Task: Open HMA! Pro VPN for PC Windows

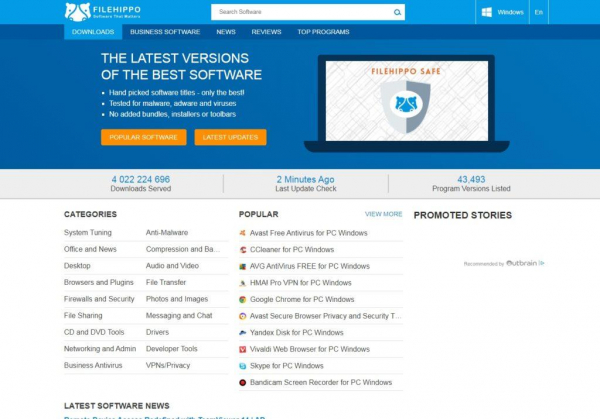Action: coord(301,283)
